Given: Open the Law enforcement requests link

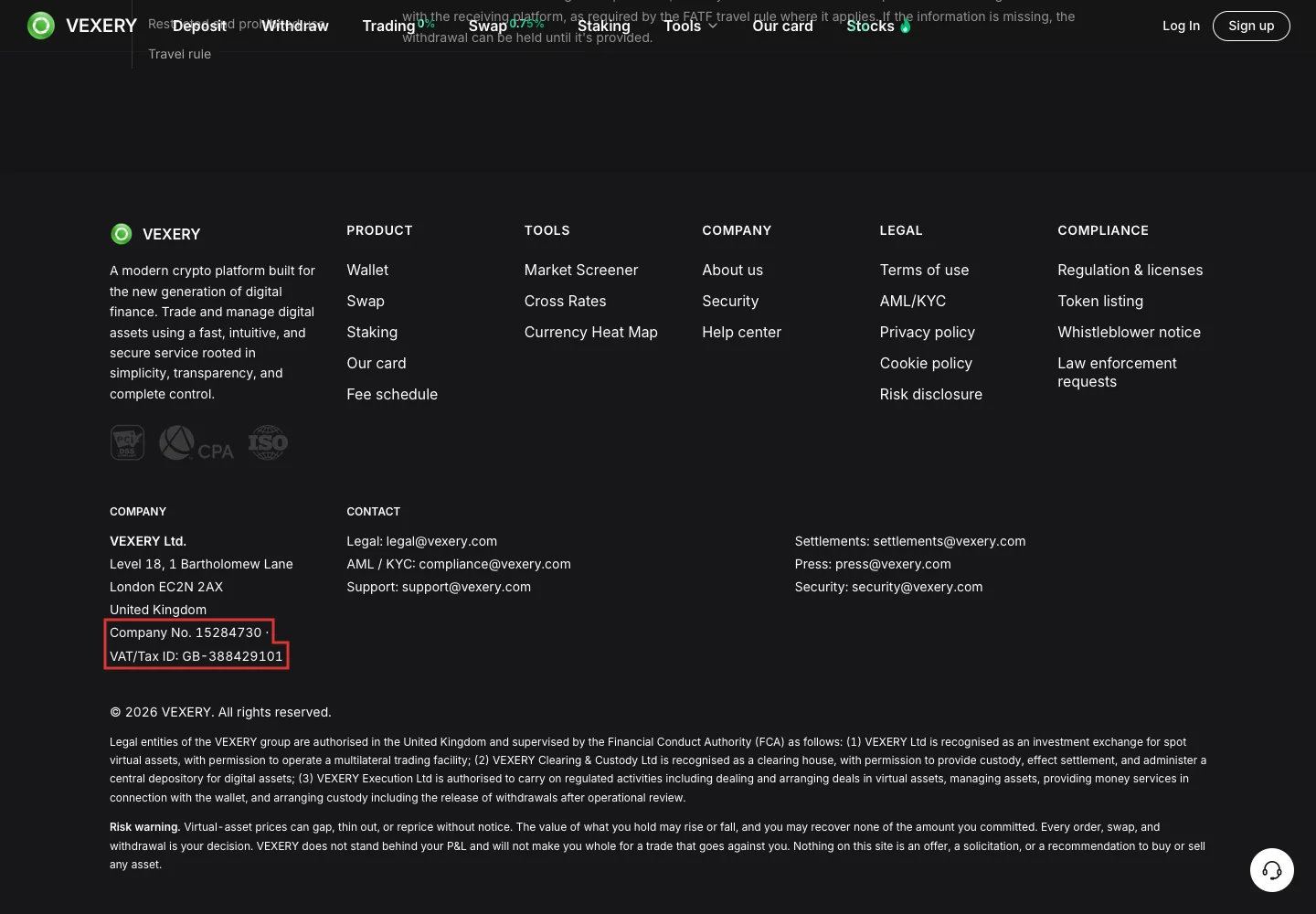Looking at the screenshot, I should [x=1118, y=372].
